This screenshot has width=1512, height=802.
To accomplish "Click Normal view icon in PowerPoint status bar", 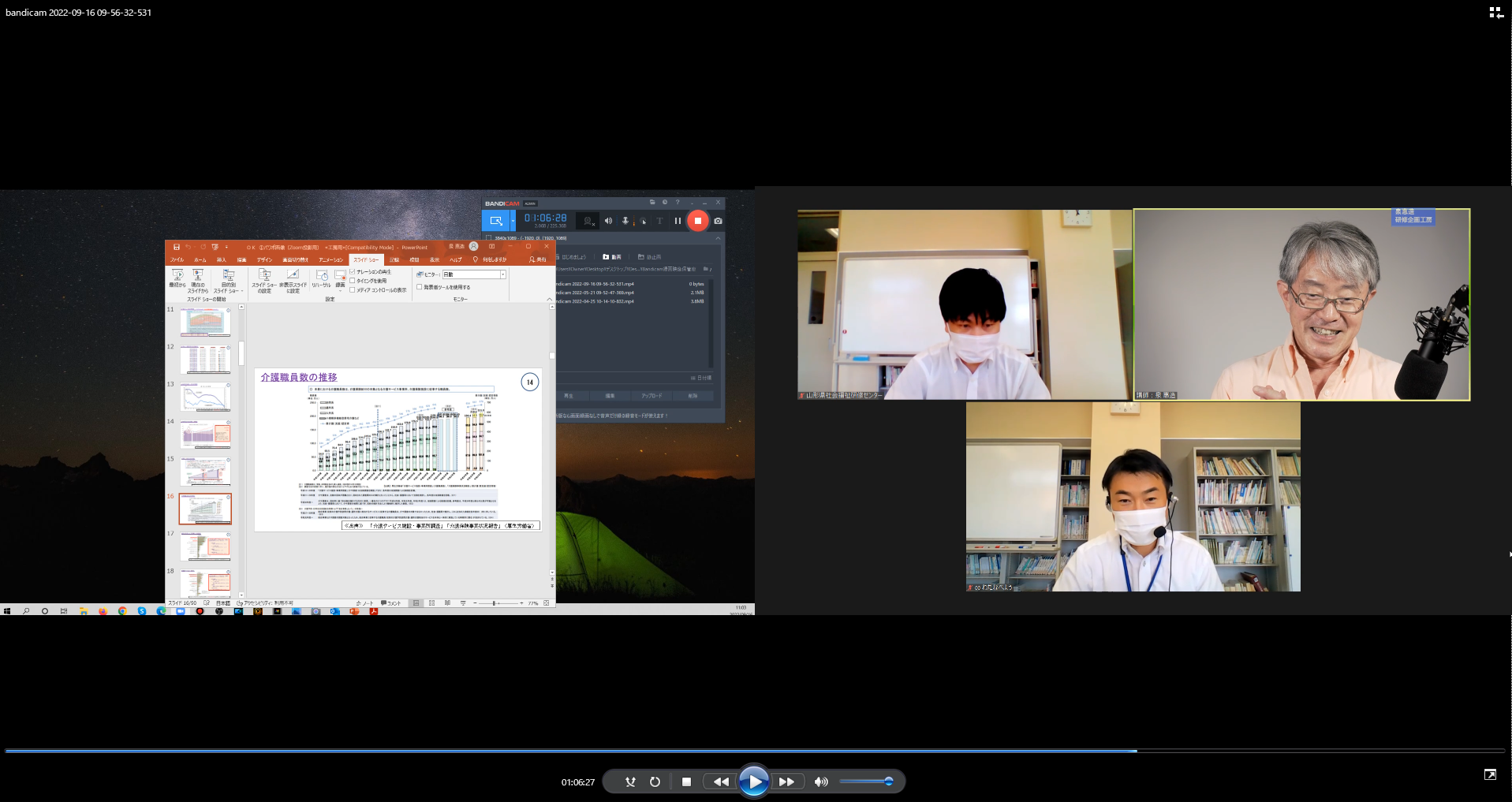I will click(416, 603).
